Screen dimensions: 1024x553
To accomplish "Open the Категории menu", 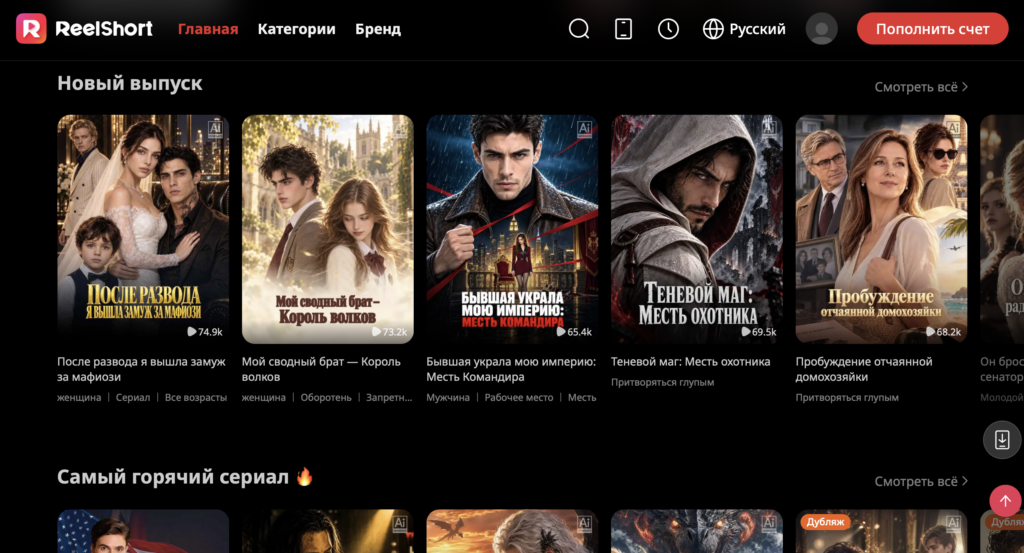I will (x=296, y=29).
